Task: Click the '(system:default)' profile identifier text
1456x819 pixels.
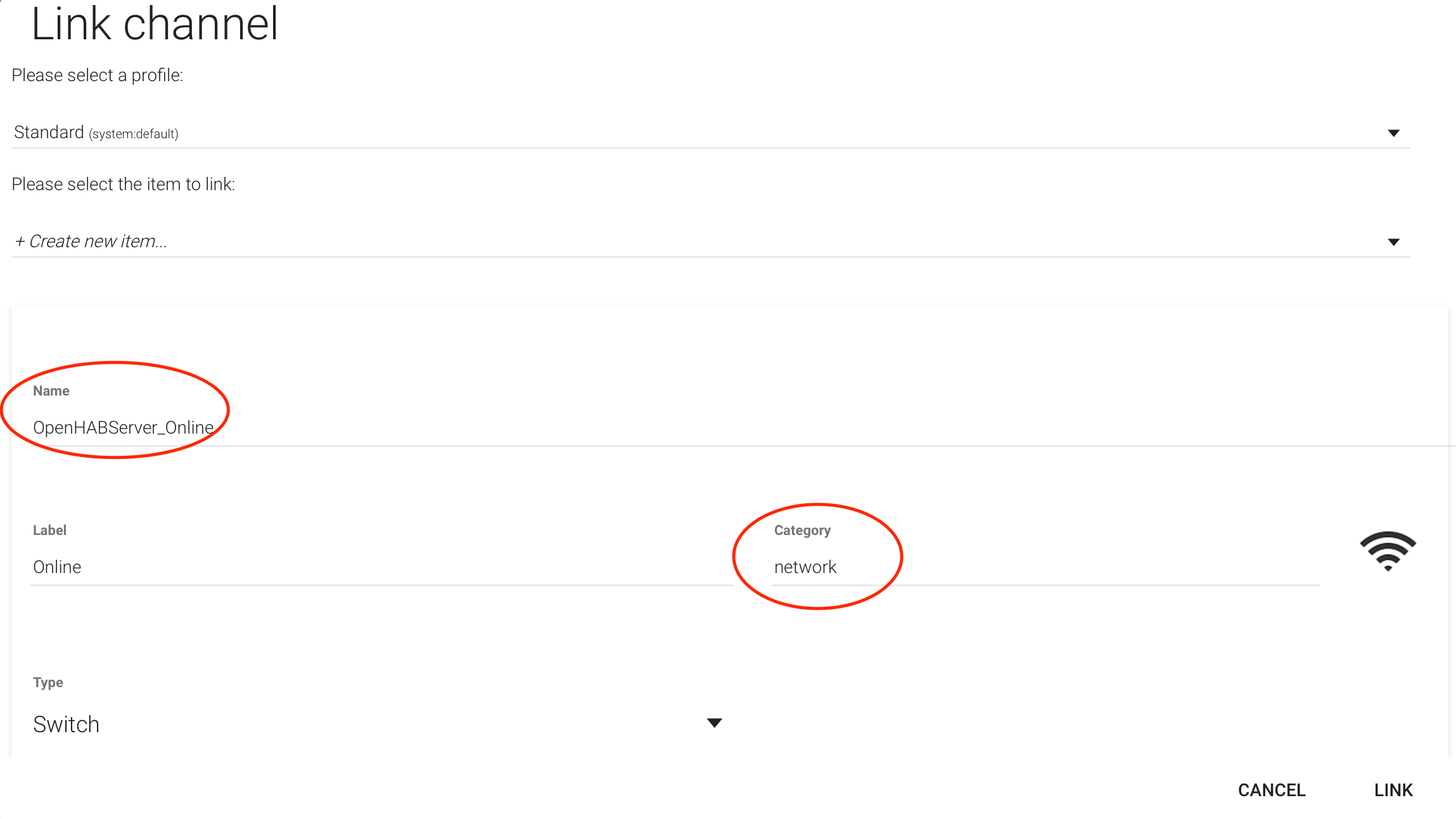Action: click(134, 134)
